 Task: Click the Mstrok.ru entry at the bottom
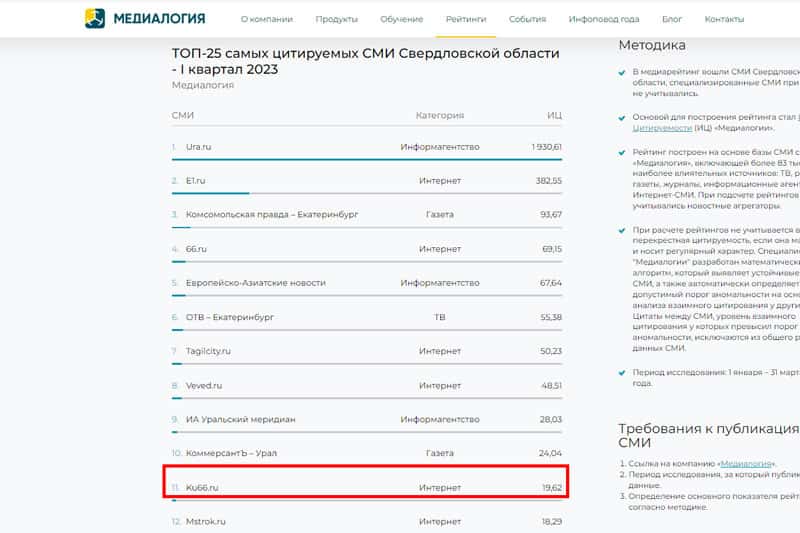click(x=205, y=521)
